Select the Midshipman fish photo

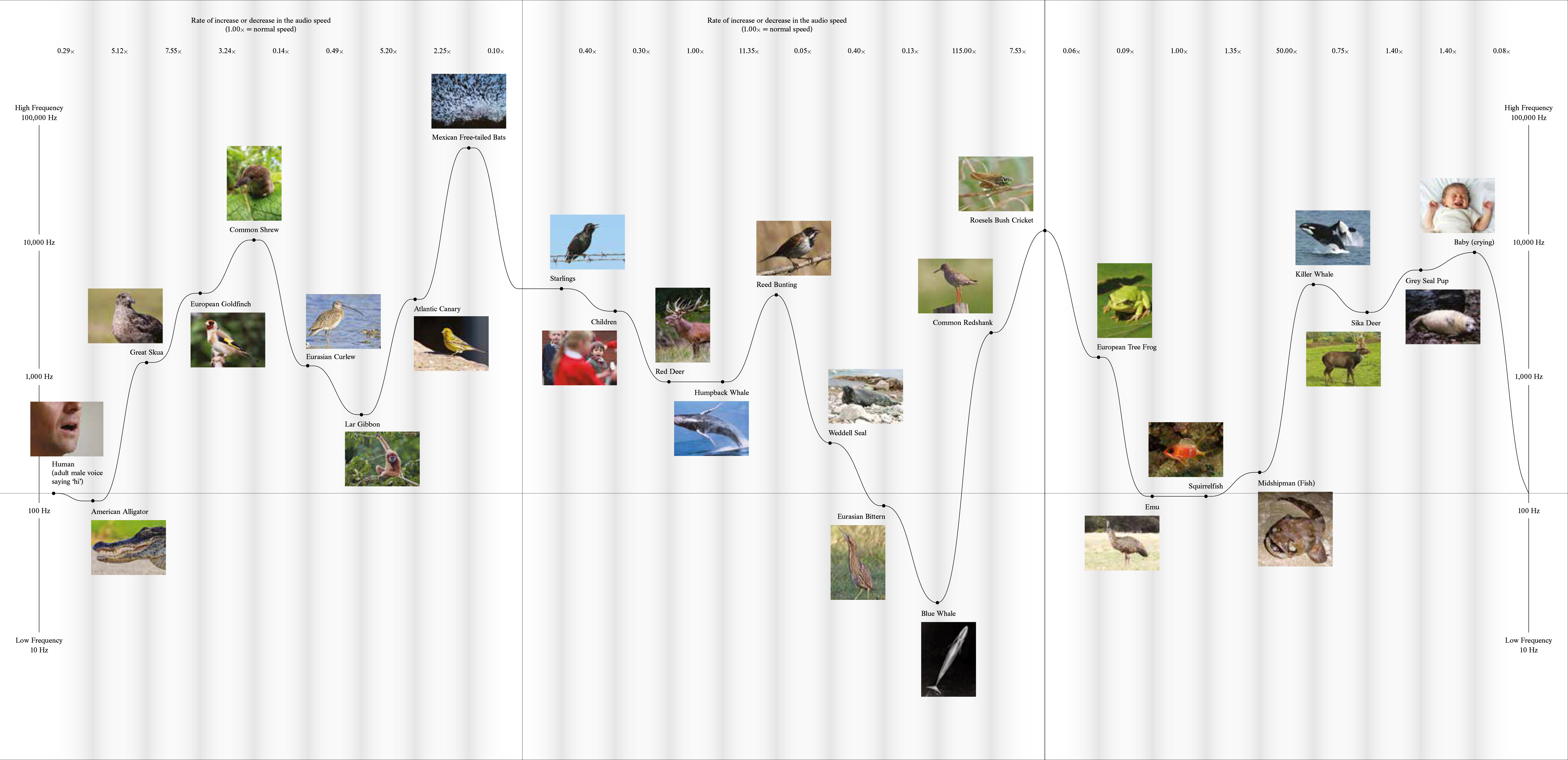click(1295, 529)
